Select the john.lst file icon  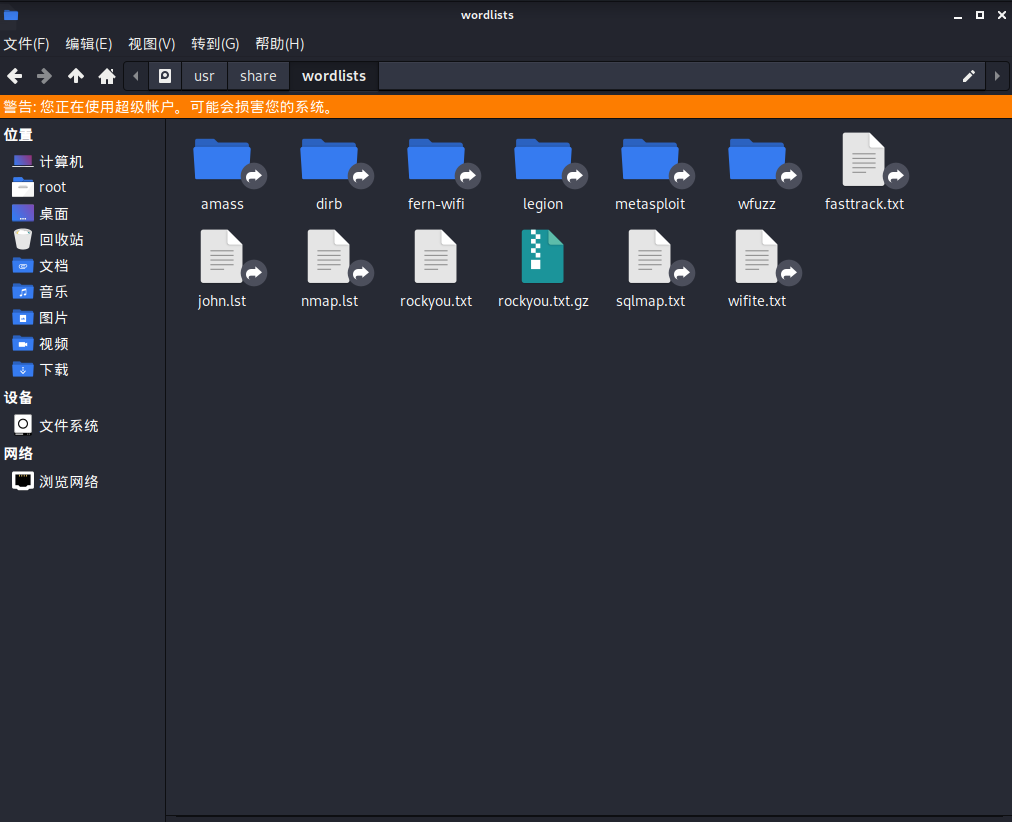222,257
